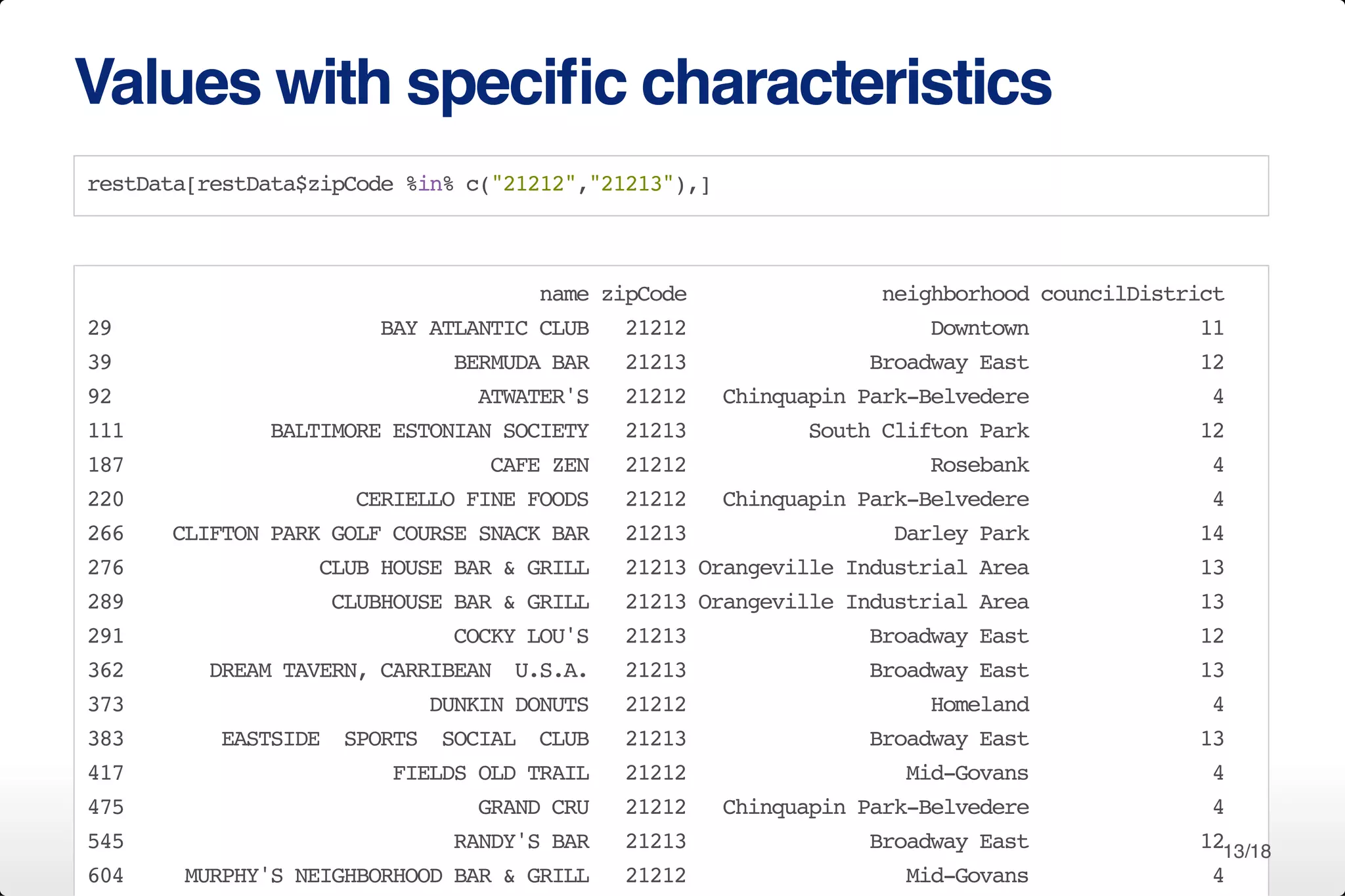Click the 'name' column header
The width and height of the screenshot is (1345, 896).
564,293
